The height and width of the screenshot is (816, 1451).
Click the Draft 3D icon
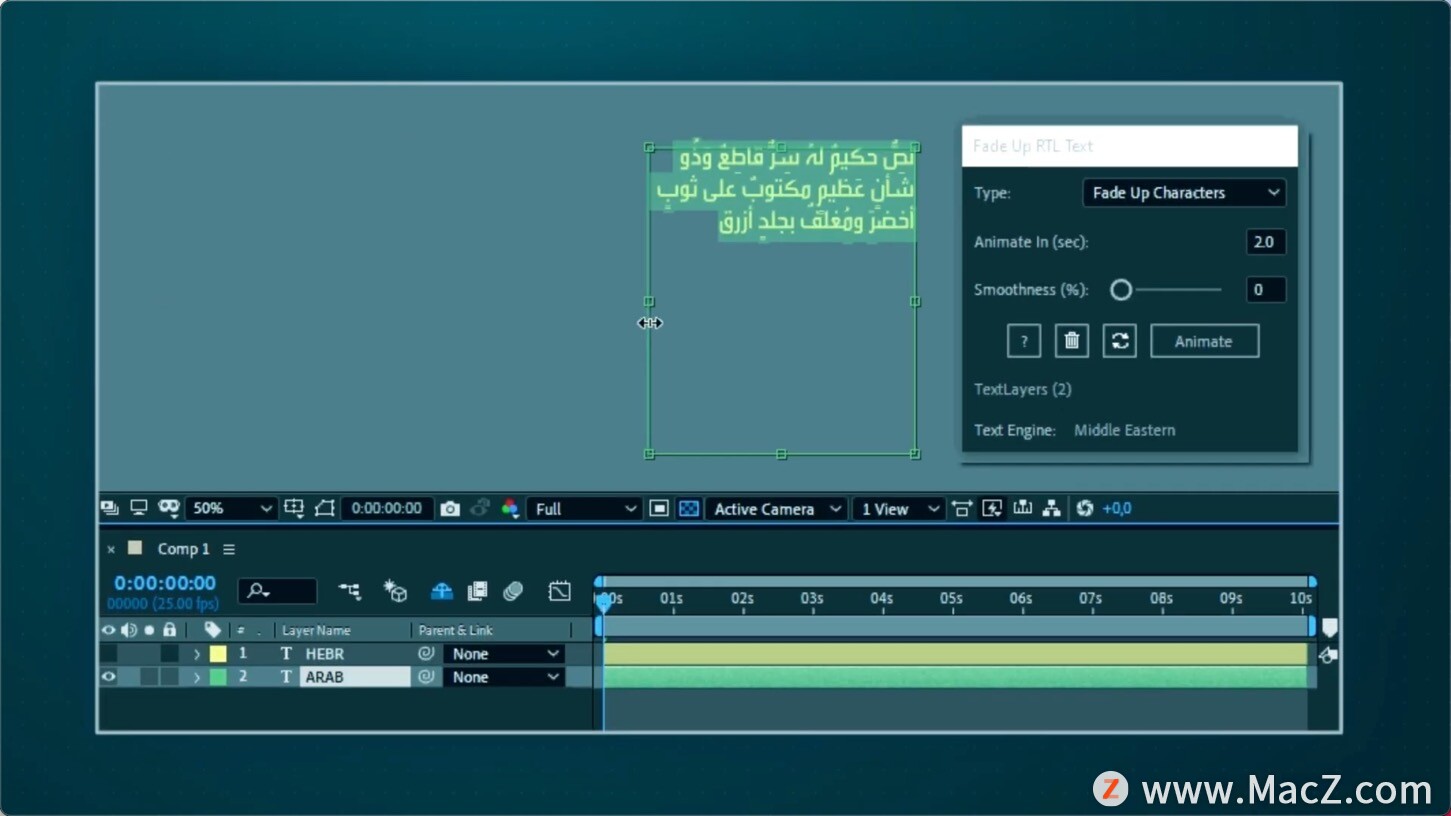tap(396, 591)
